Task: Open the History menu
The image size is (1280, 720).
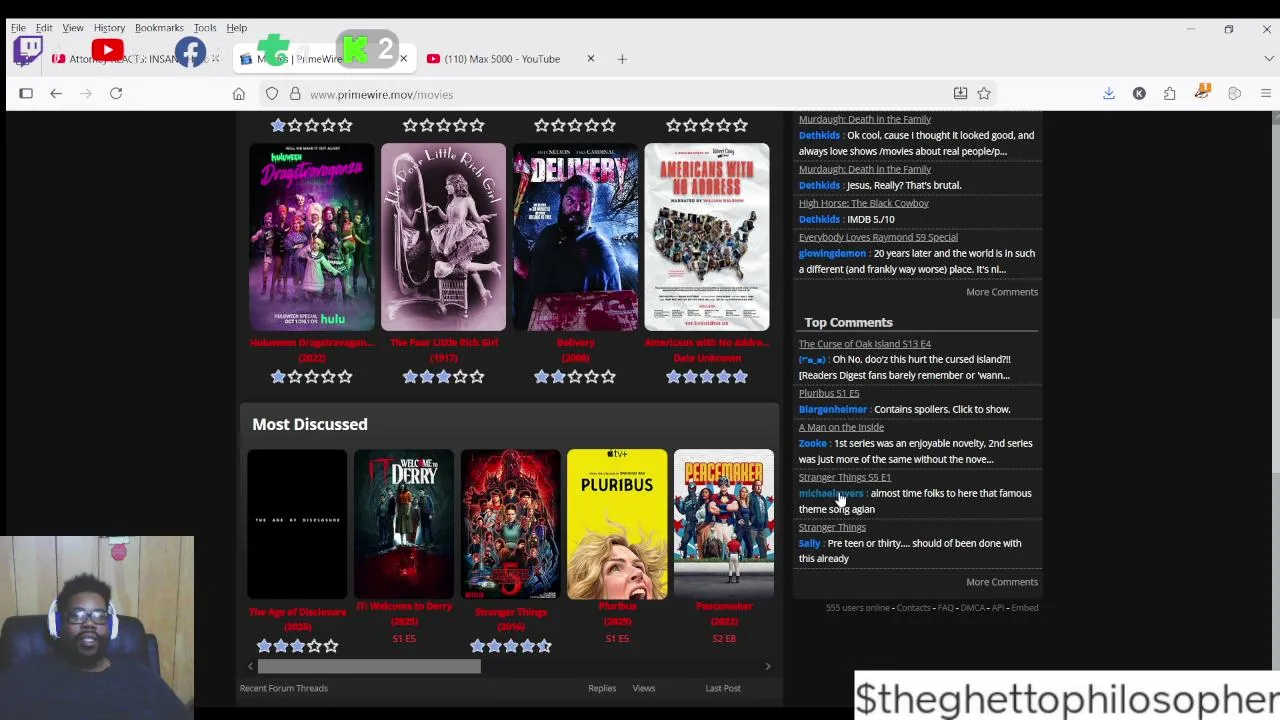Action: tap(109, 28)
